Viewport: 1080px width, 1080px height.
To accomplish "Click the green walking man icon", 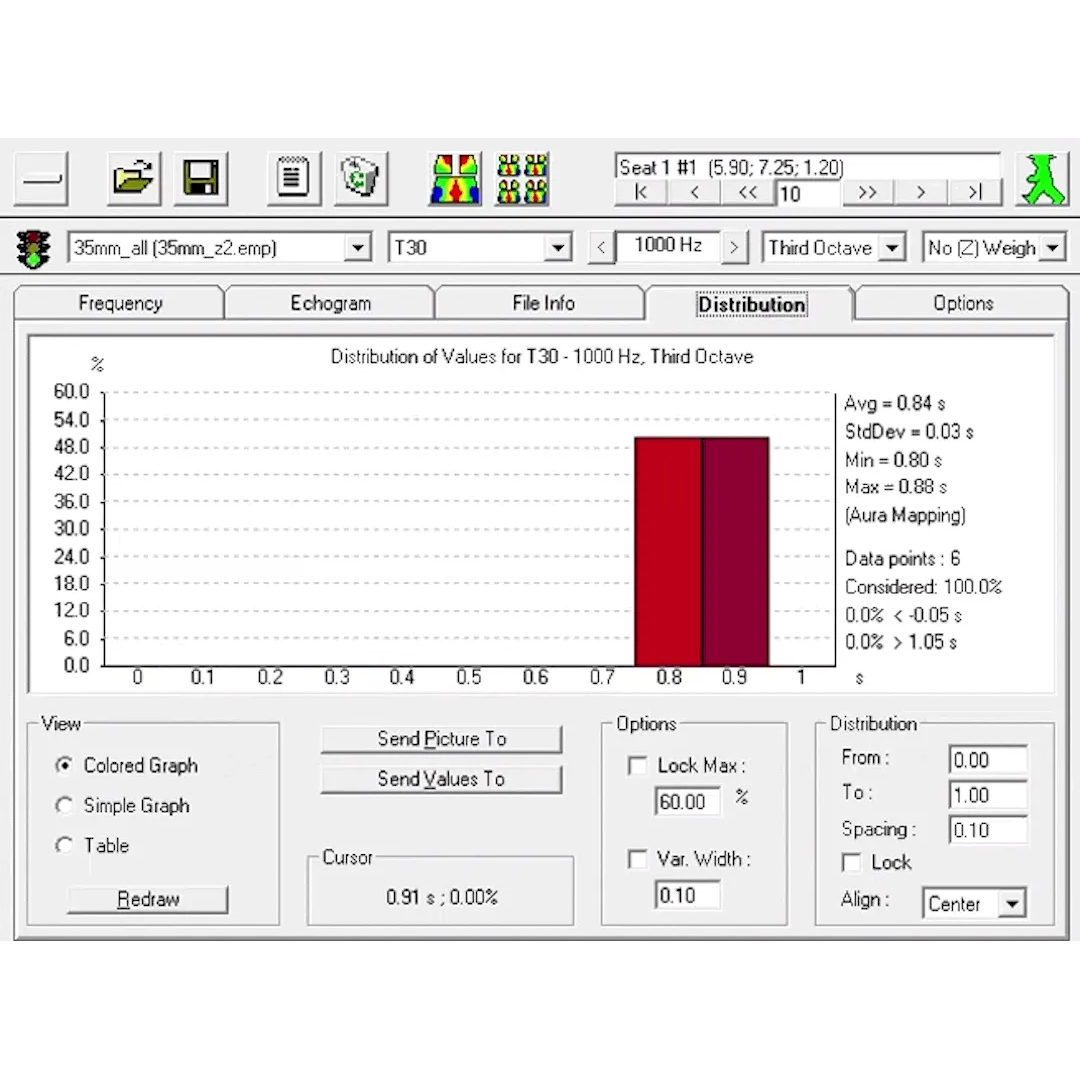I will pyautogui.click(x=1041, y=180).
